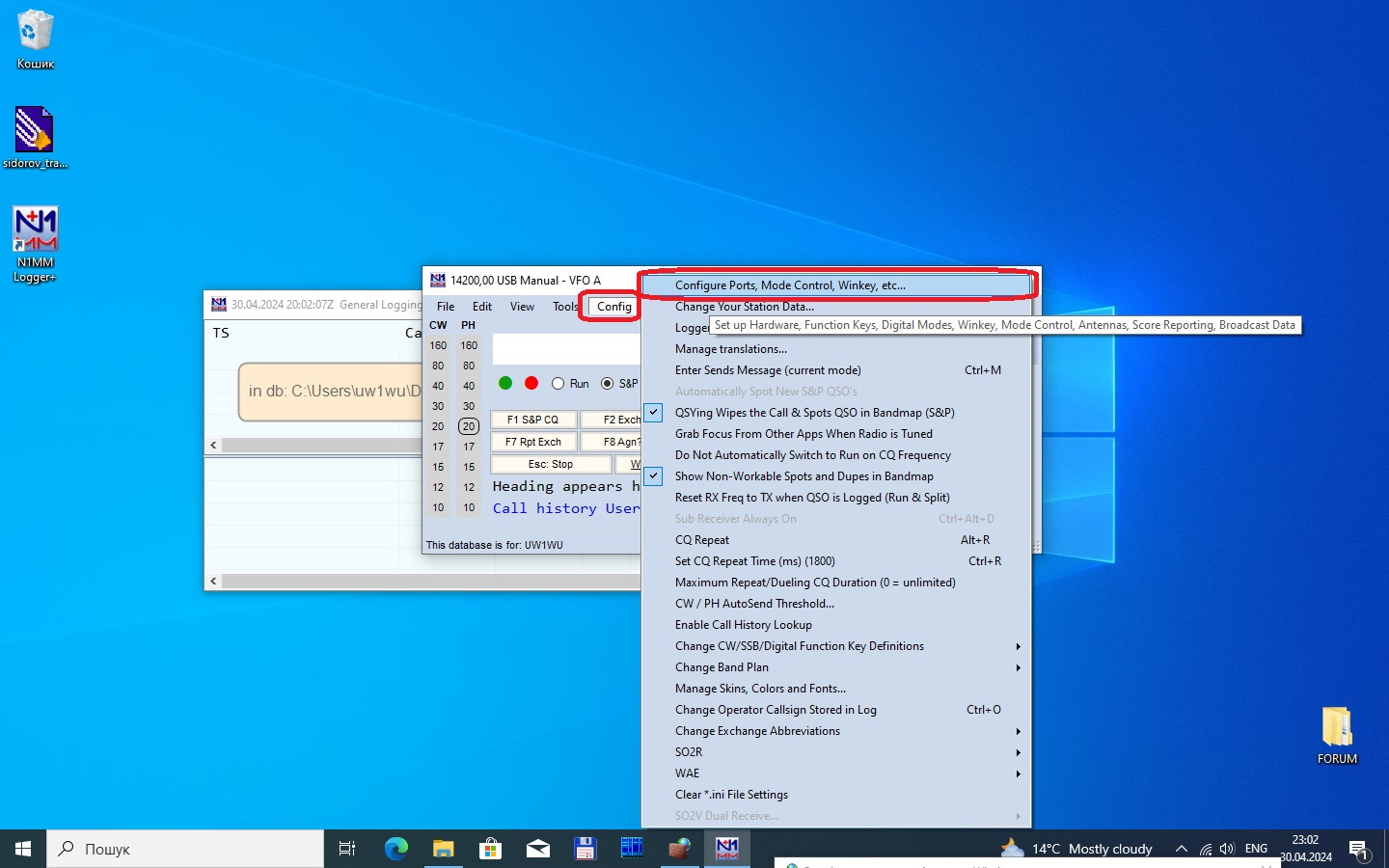Open File Explorer from the taskbar
This screenshot has width=1389, height=868.
point(443,849)
